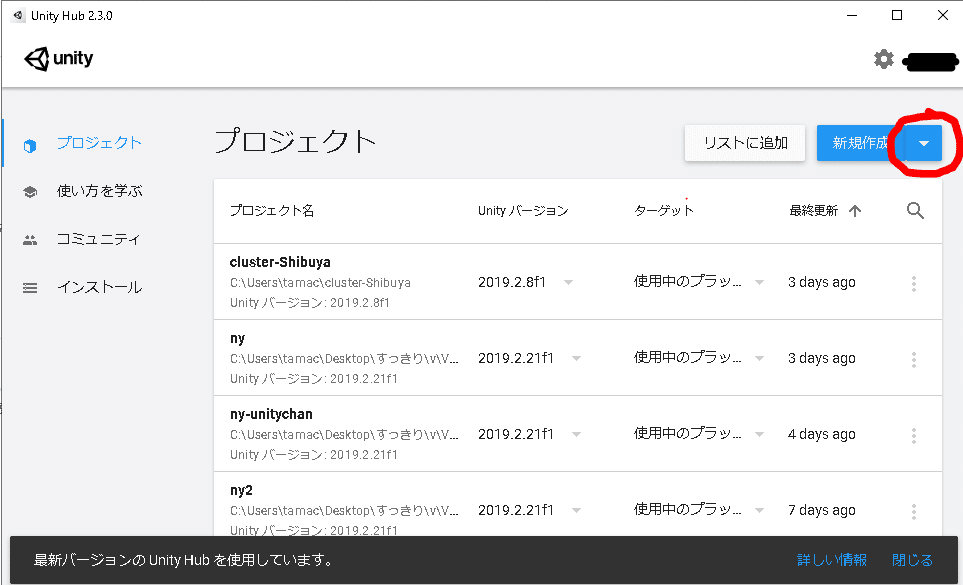963x585 pixels.
Task: Toggle sort order arrow next to 最終更新
Action: (x=855, y=211)
